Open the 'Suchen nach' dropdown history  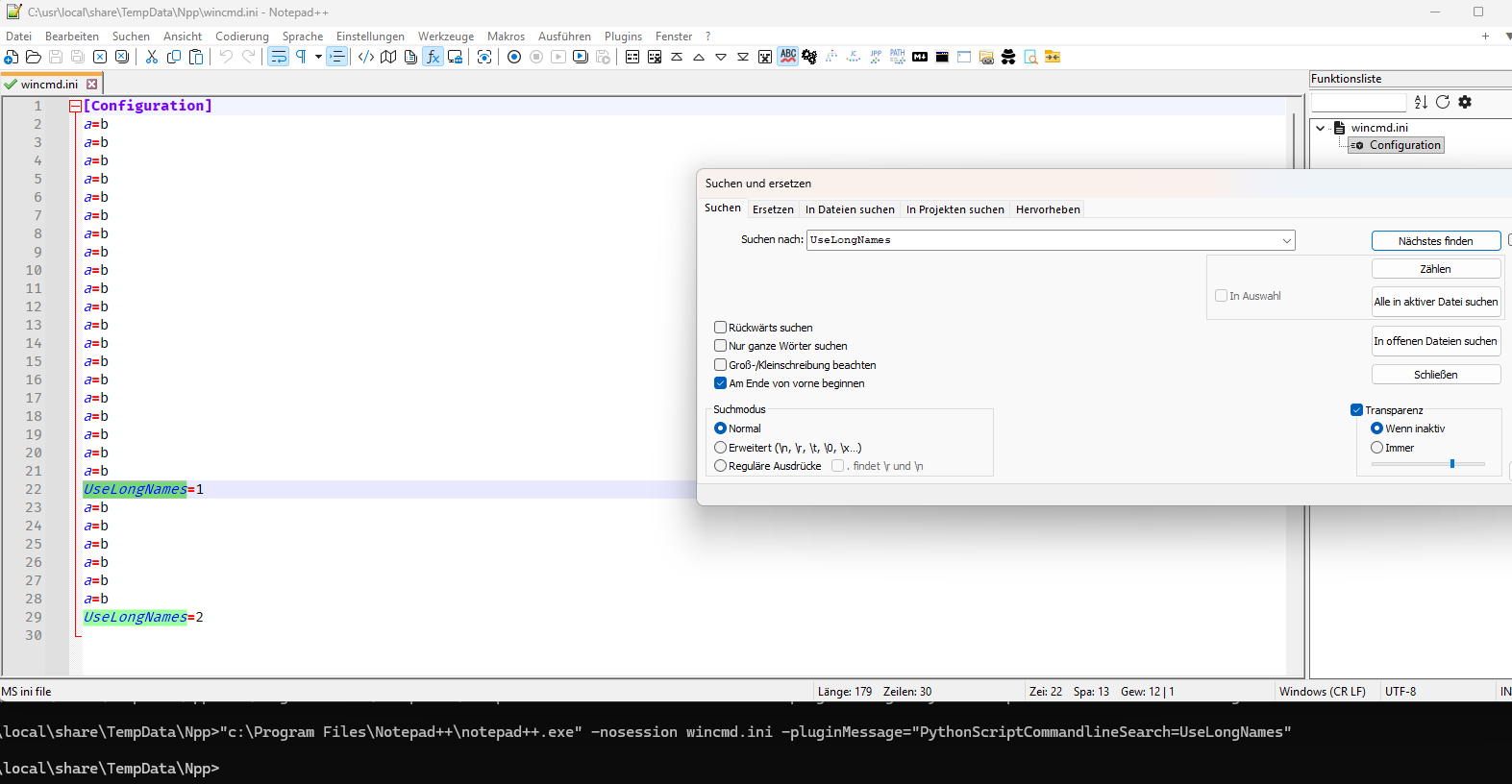tap(1286, 240)
